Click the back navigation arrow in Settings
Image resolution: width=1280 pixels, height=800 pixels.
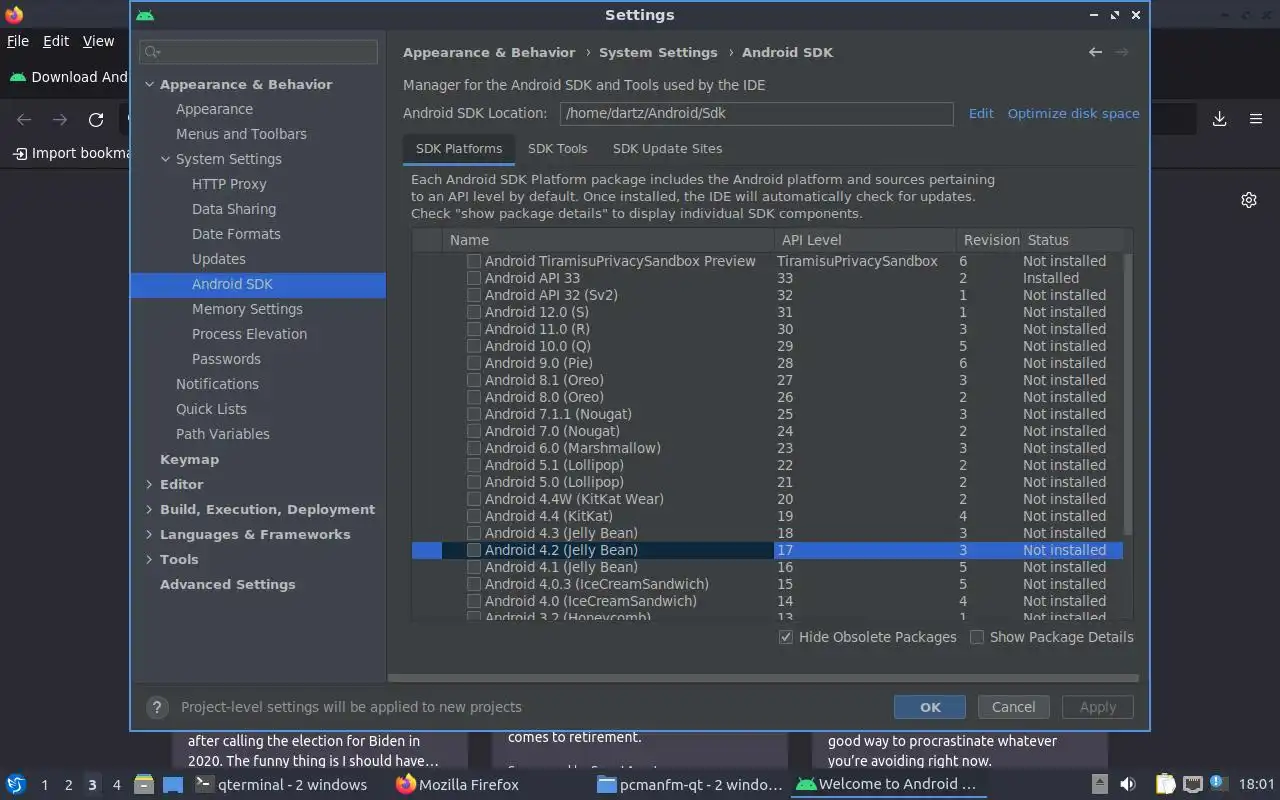[x=1095, y=52]
